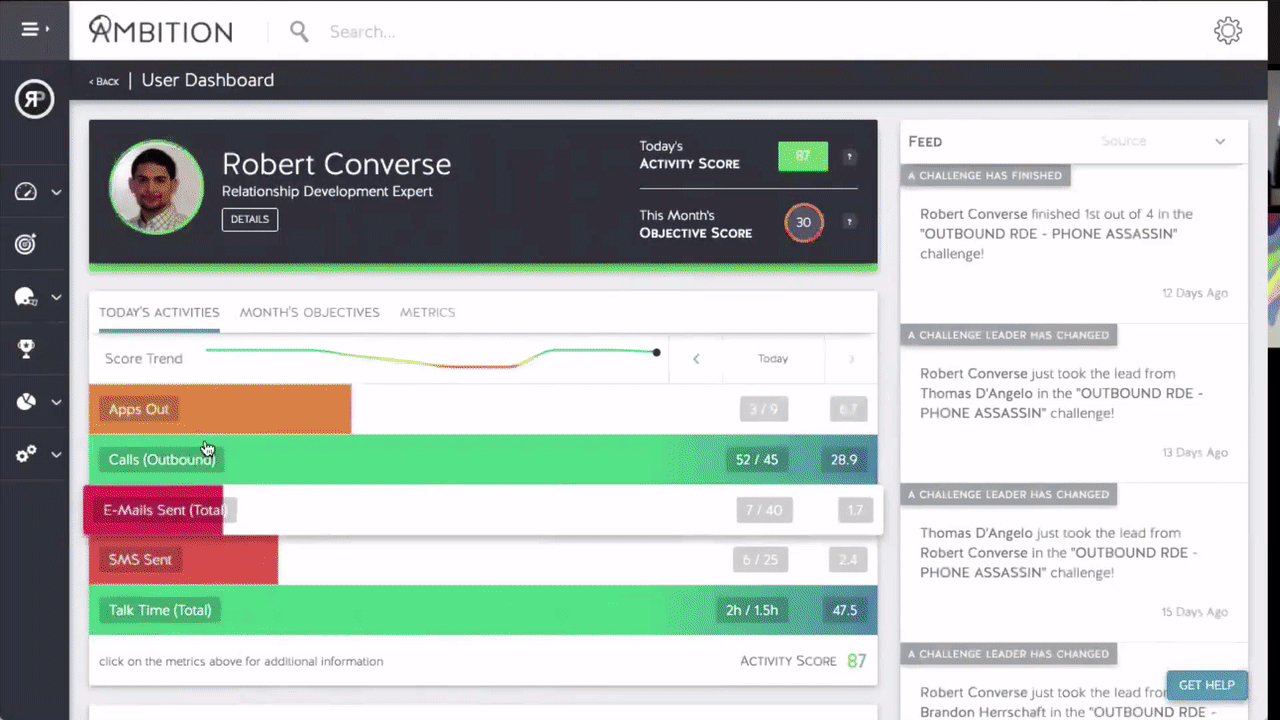Go to previous day in score trend
Screen dimensions: 1280x720
click(x=696, y=359)
